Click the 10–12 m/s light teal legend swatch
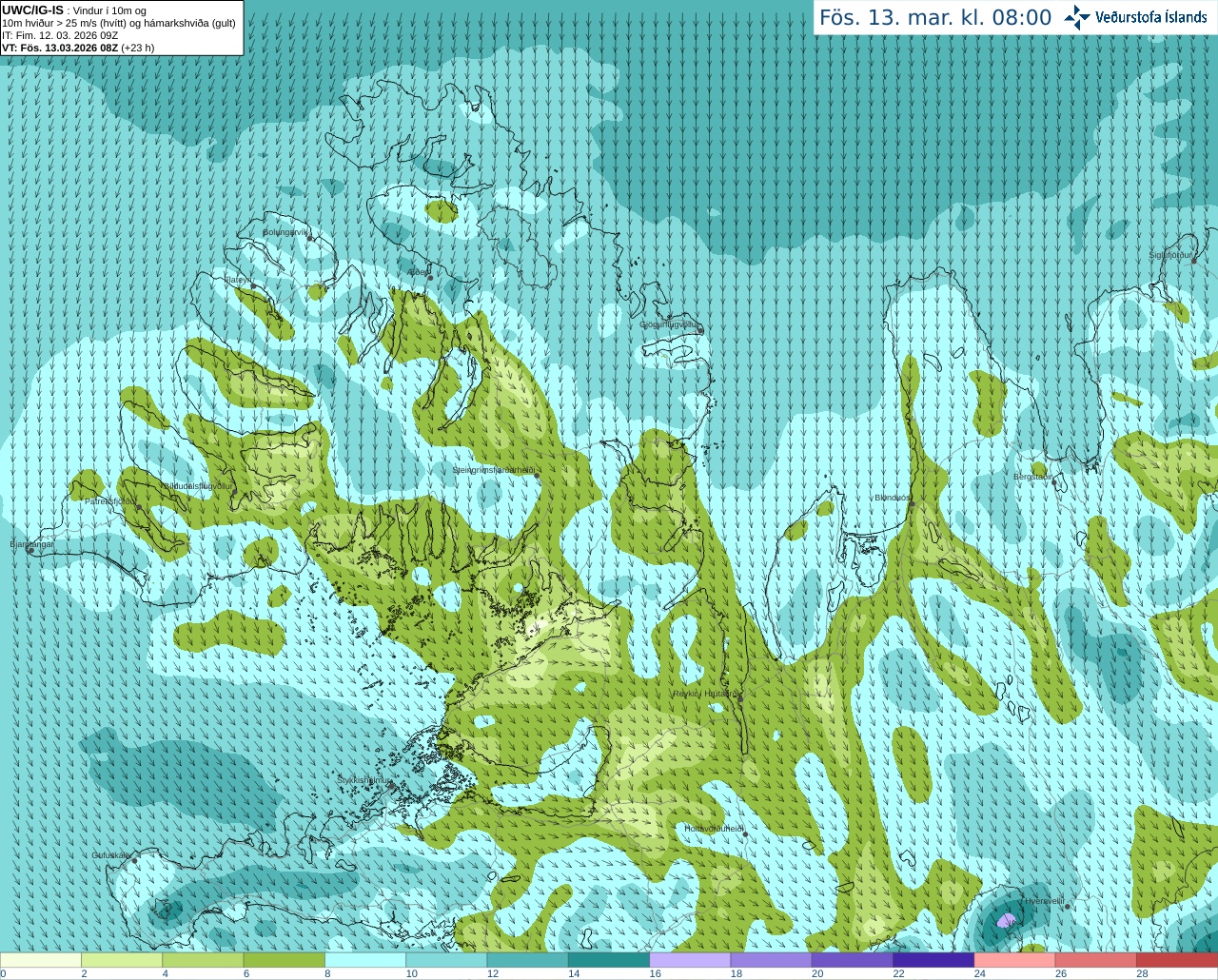1218x980 pixels. click(x=446, y=960)
